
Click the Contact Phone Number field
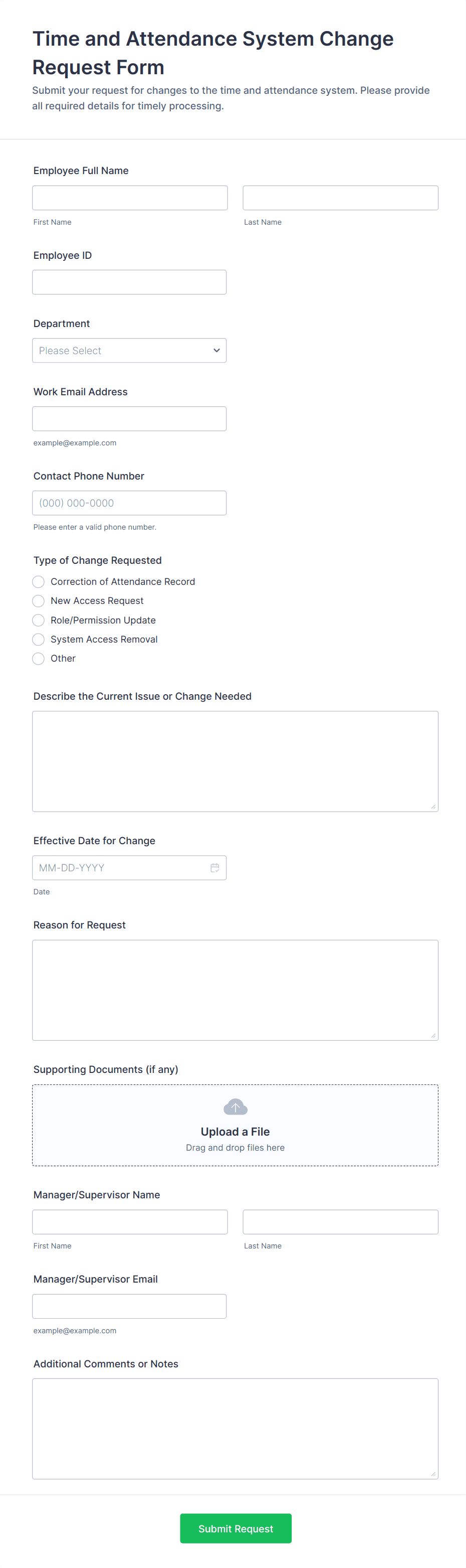(x=129, y=503)
